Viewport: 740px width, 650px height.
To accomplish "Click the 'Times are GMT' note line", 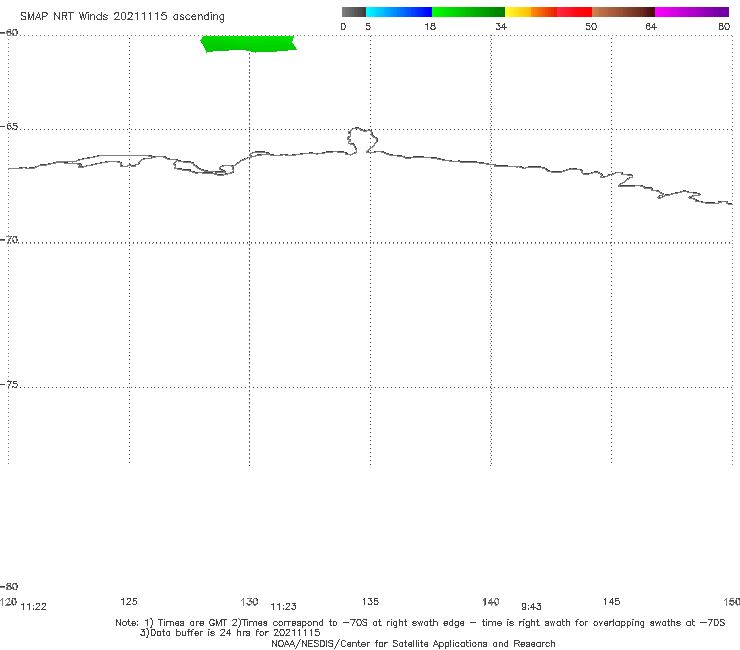I will tap(420, 623).
